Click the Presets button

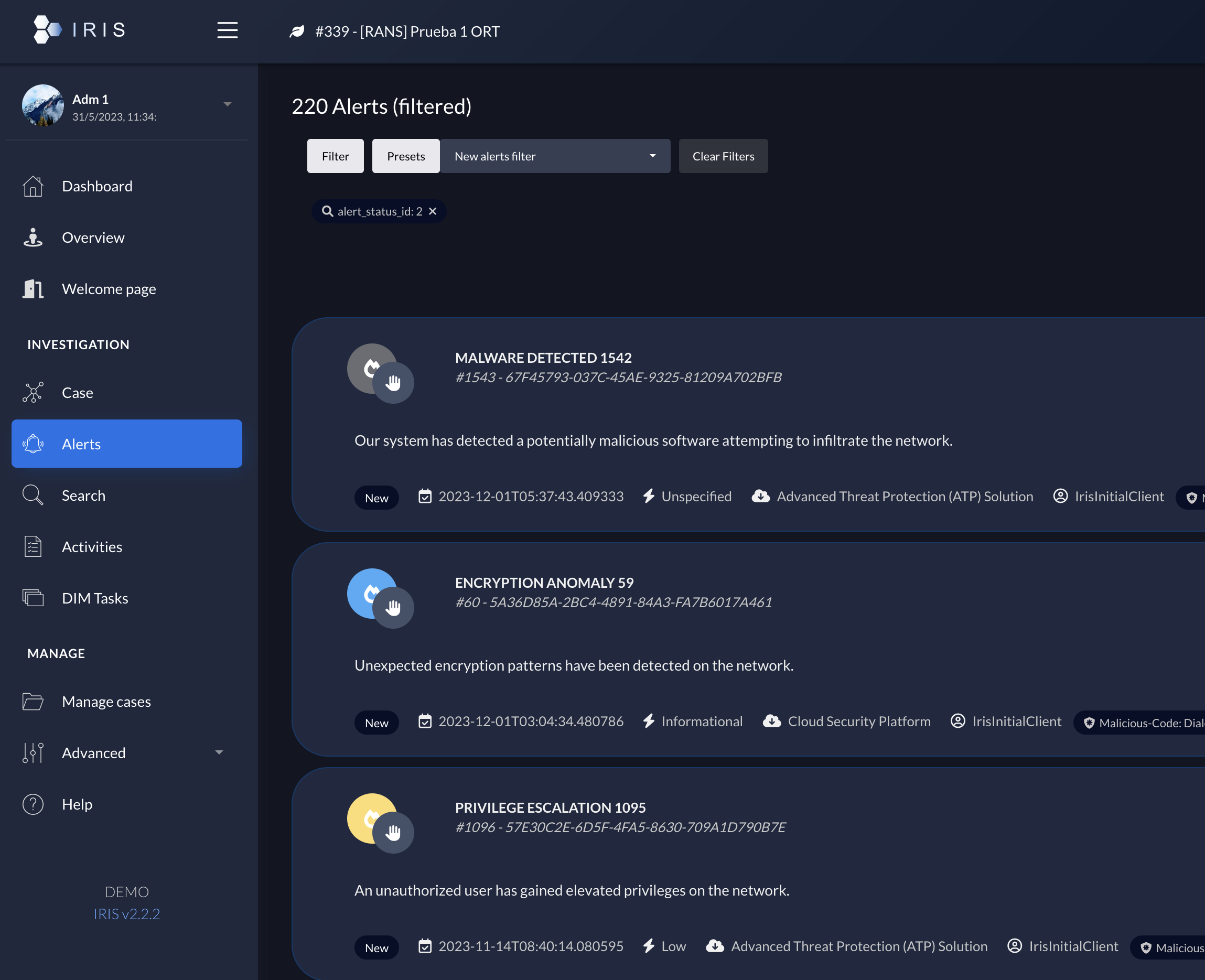[x=406, y=156]
